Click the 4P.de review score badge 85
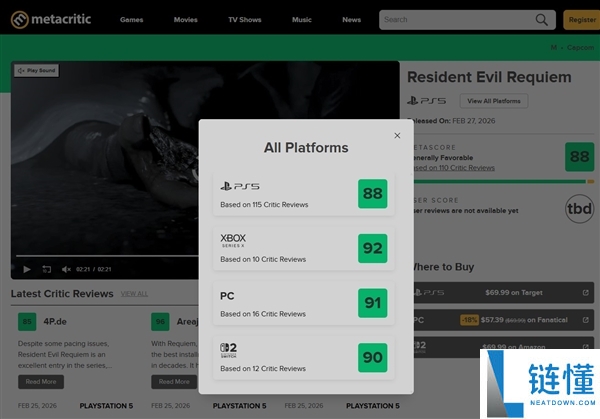 [27, 322]
